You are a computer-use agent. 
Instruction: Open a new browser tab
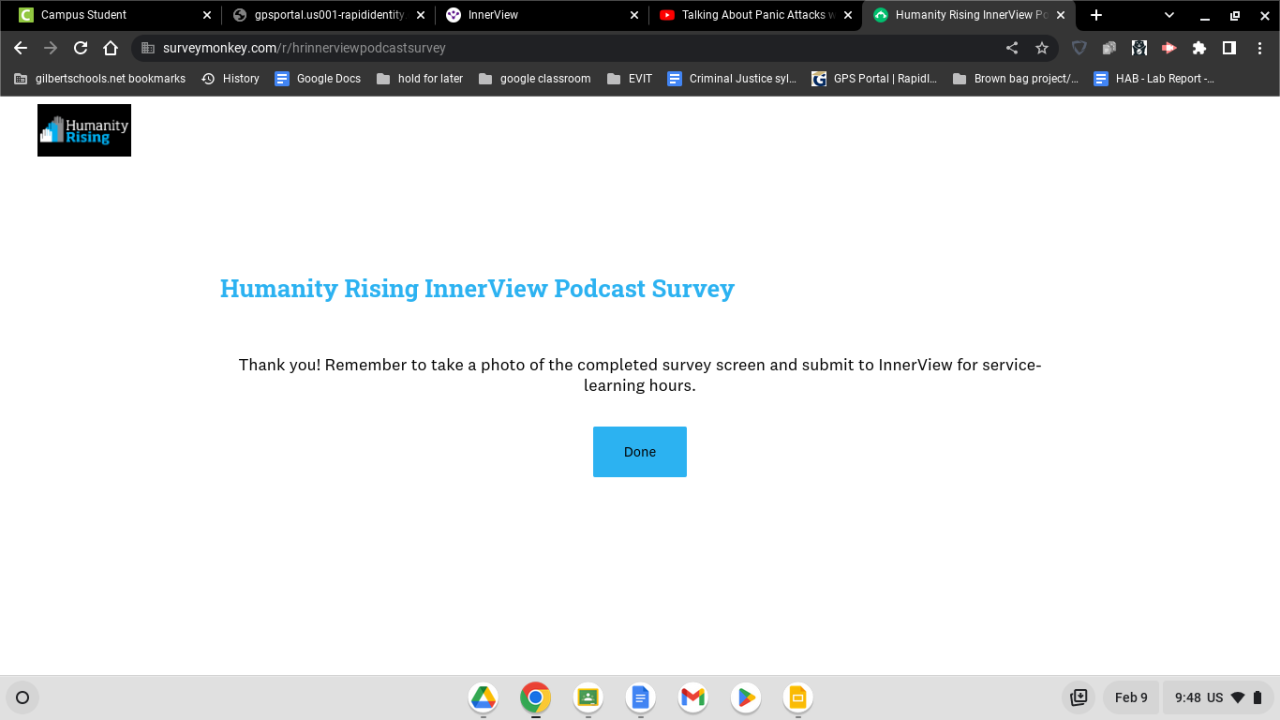[x=1096, y=15]
